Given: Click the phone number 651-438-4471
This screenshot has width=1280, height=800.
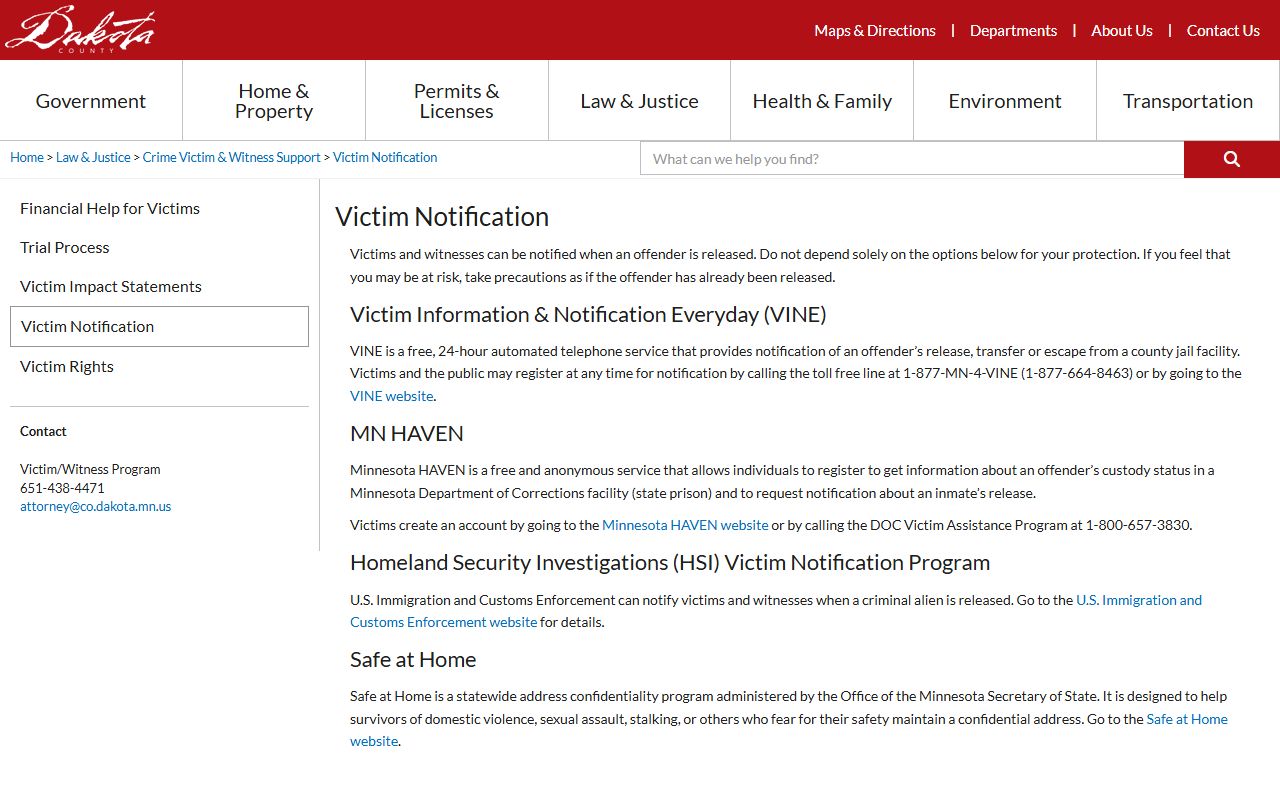Looking at the screenshot, I should (62, 488).
